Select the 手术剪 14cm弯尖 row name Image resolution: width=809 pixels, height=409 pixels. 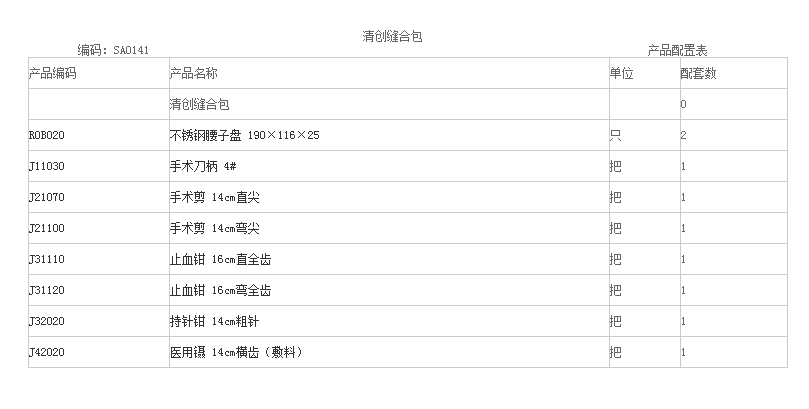coord(215,228)
